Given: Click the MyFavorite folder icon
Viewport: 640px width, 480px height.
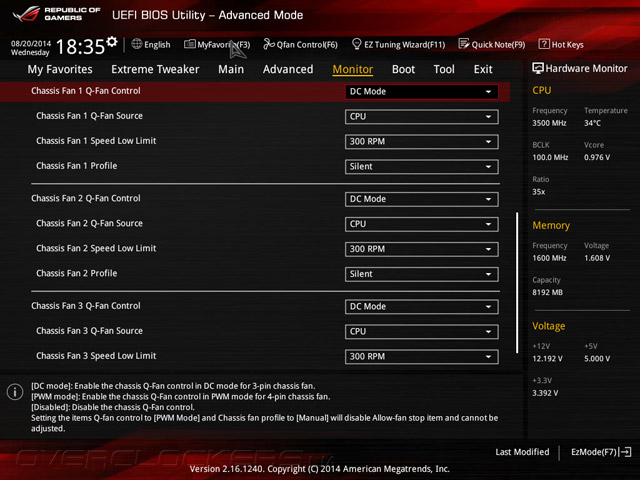Looking at the screenshot, I should (189, 44).
